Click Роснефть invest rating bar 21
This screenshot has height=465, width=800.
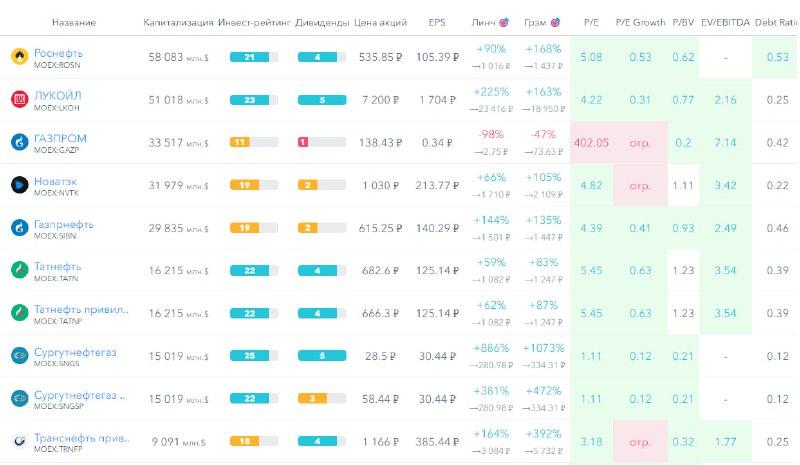(254, 57)
